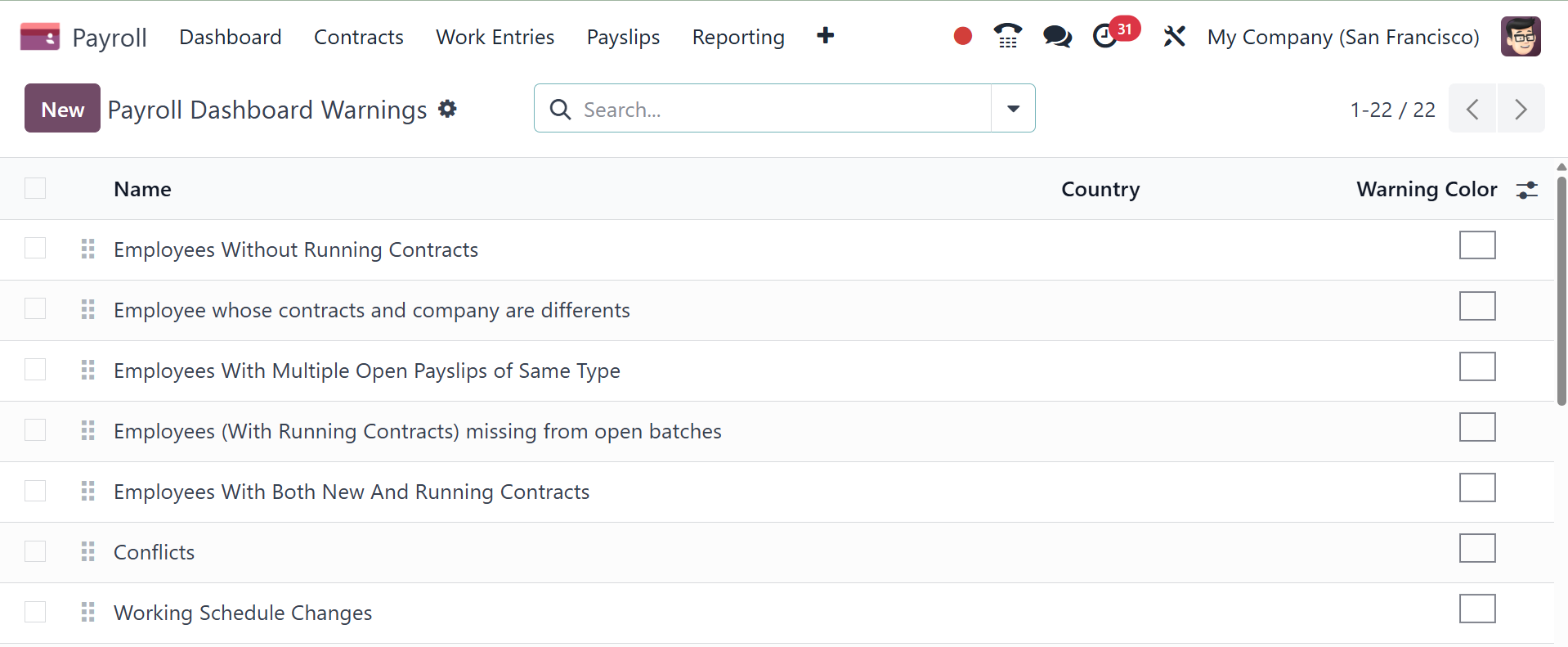Screen dimensions: 1568x647
Task: Check the Working Schedule Changes row checkbox
Action: click(x=35, y=612)
